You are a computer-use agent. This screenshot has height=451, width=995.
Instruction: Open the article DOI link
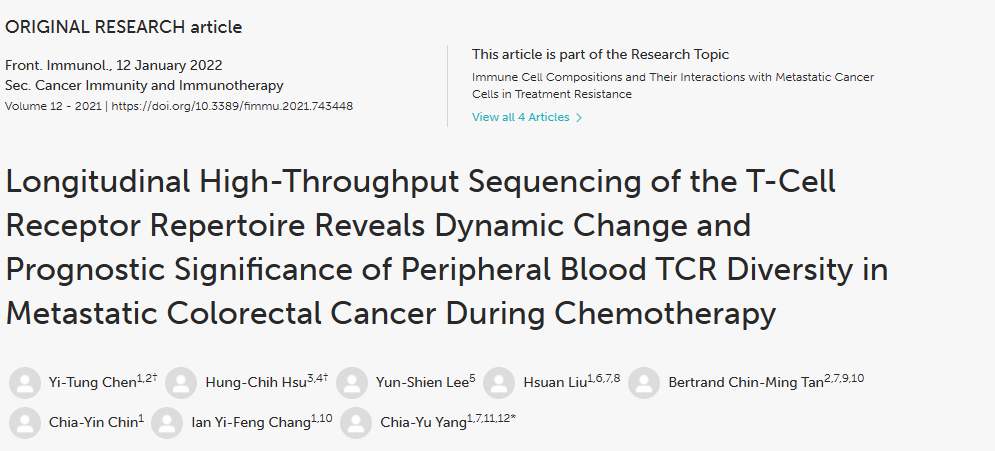(x=232, y=106)
